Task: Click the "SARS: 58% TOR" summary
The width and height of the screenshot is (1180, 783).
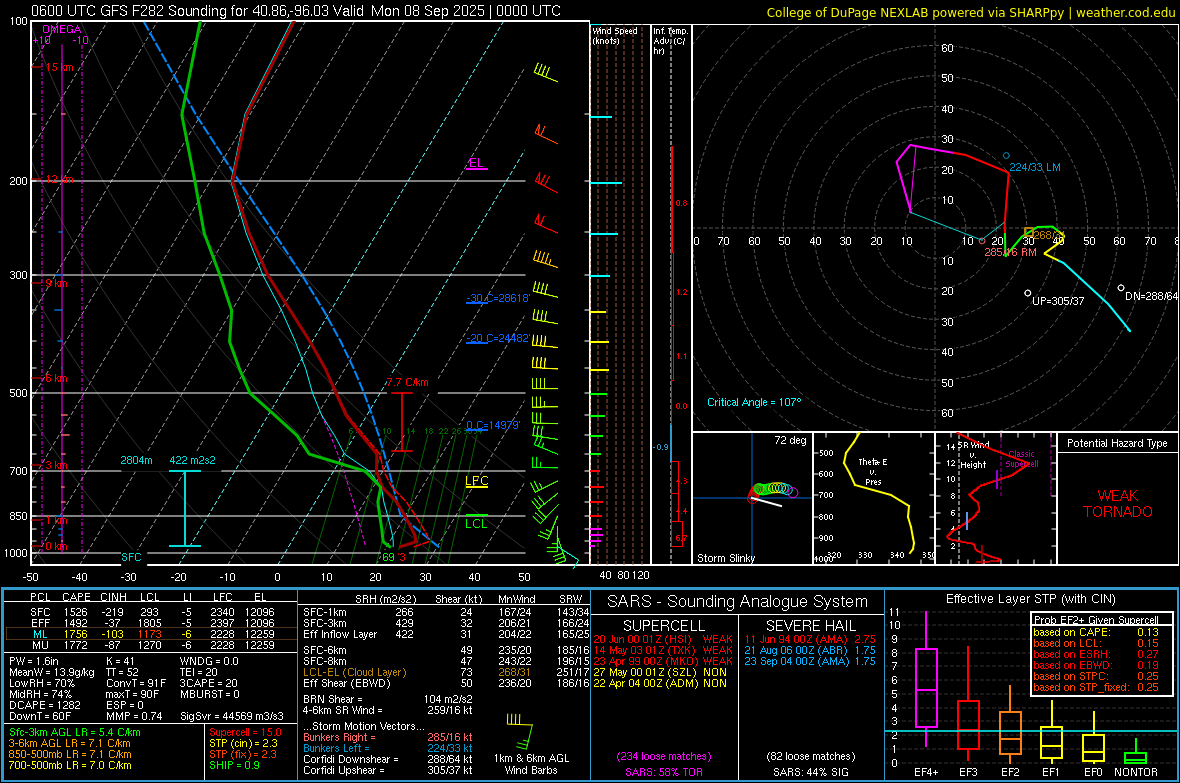Action: tap(664, 772)
